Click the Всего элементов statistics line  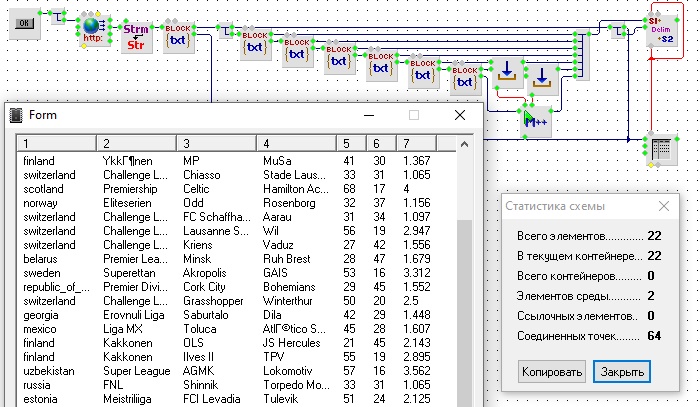click(x=589, y=236)
